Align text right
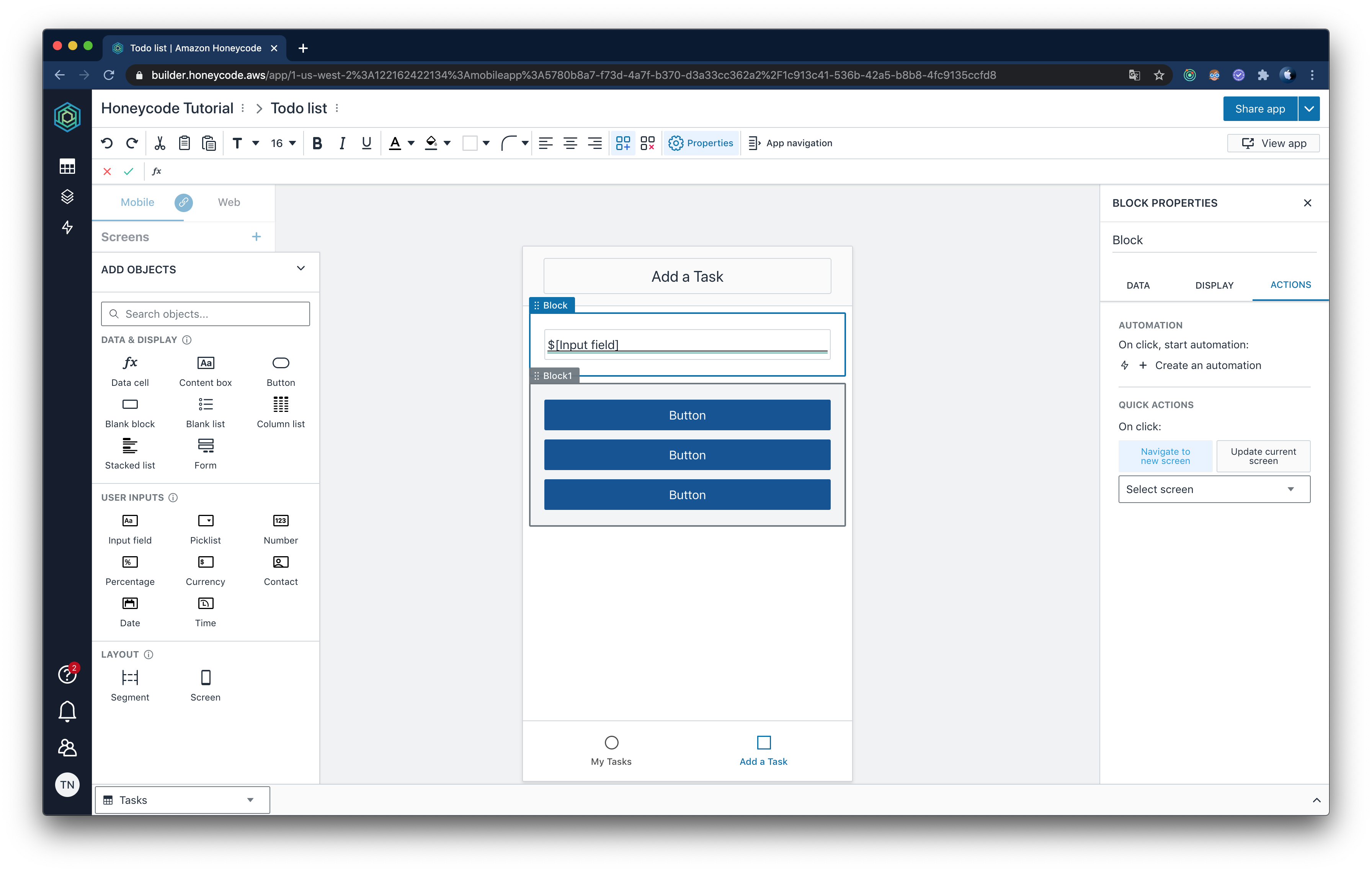The height and width of the screenshot is (872, 1372). point(594,143)
